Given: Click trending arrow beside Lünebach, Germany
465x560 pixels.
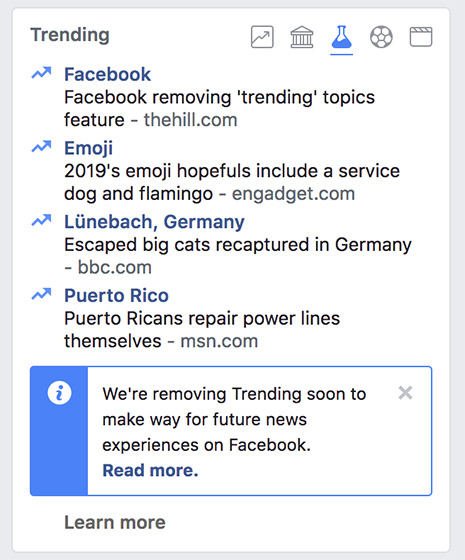Looking at the screenshot, I should click(x=41, y=220).
